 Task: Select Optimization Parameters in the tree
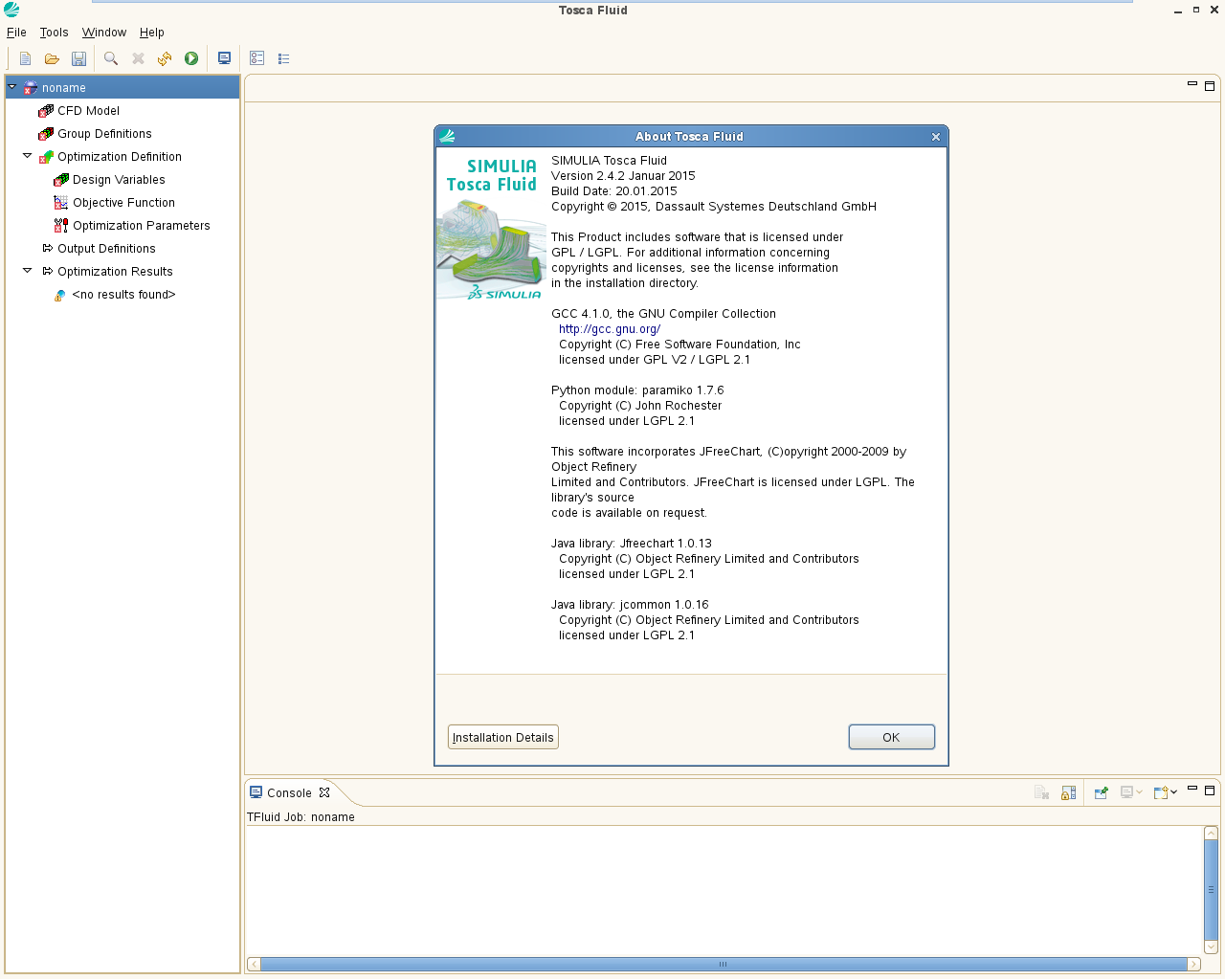click(142, 226)
